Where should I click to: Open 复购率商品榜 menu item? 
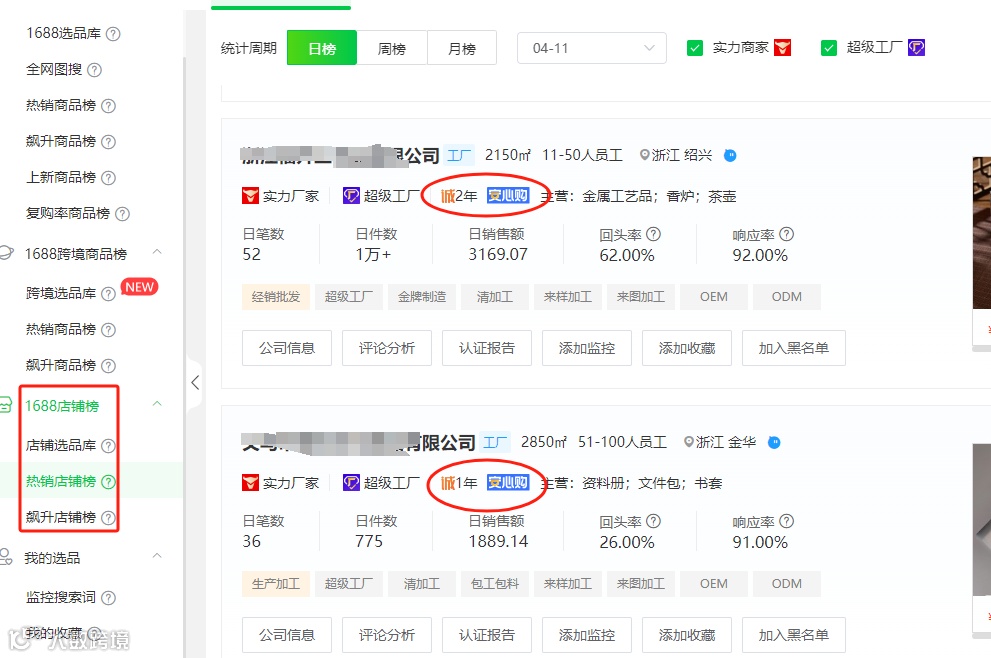point(68,214)
